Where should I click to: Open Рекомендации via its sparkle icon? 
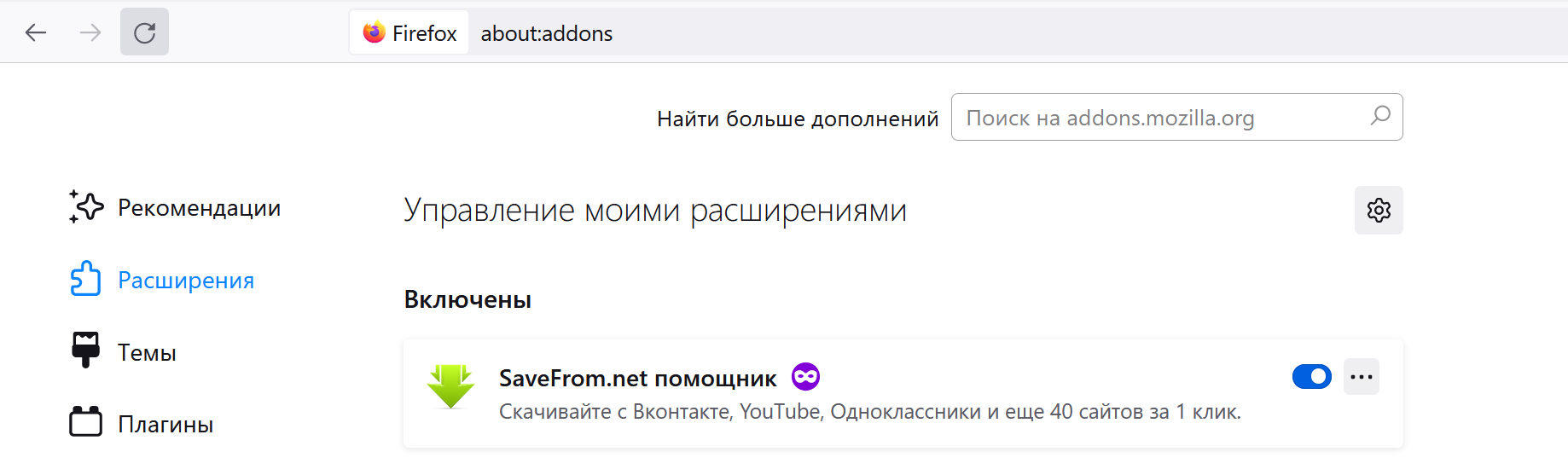(x=86, y=207)
